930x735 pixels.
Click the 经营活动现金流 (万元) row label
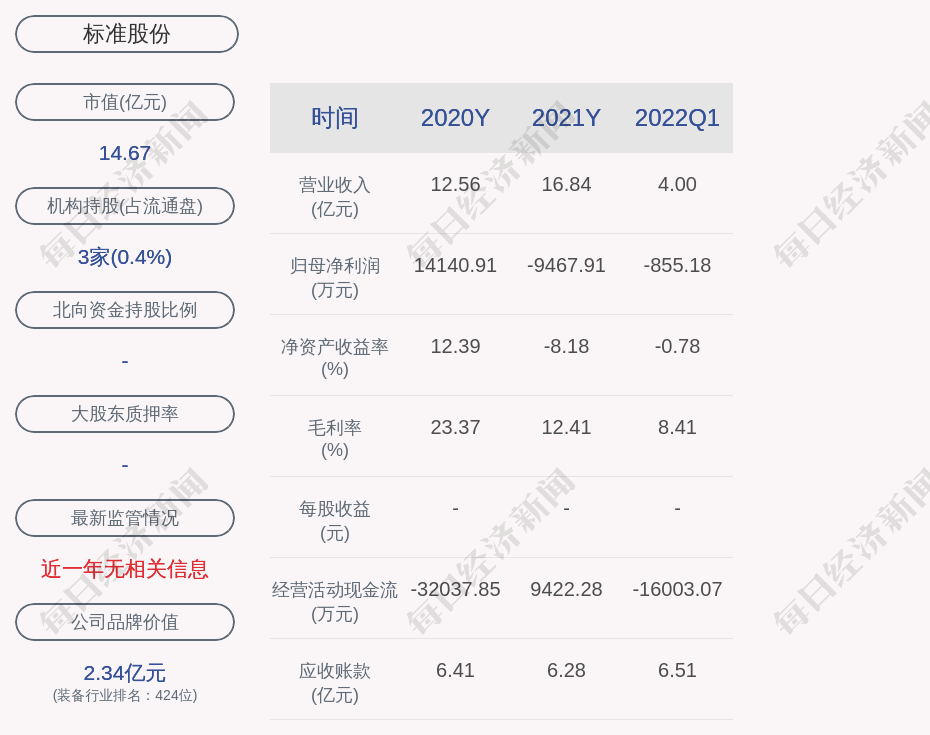(335, 602)
